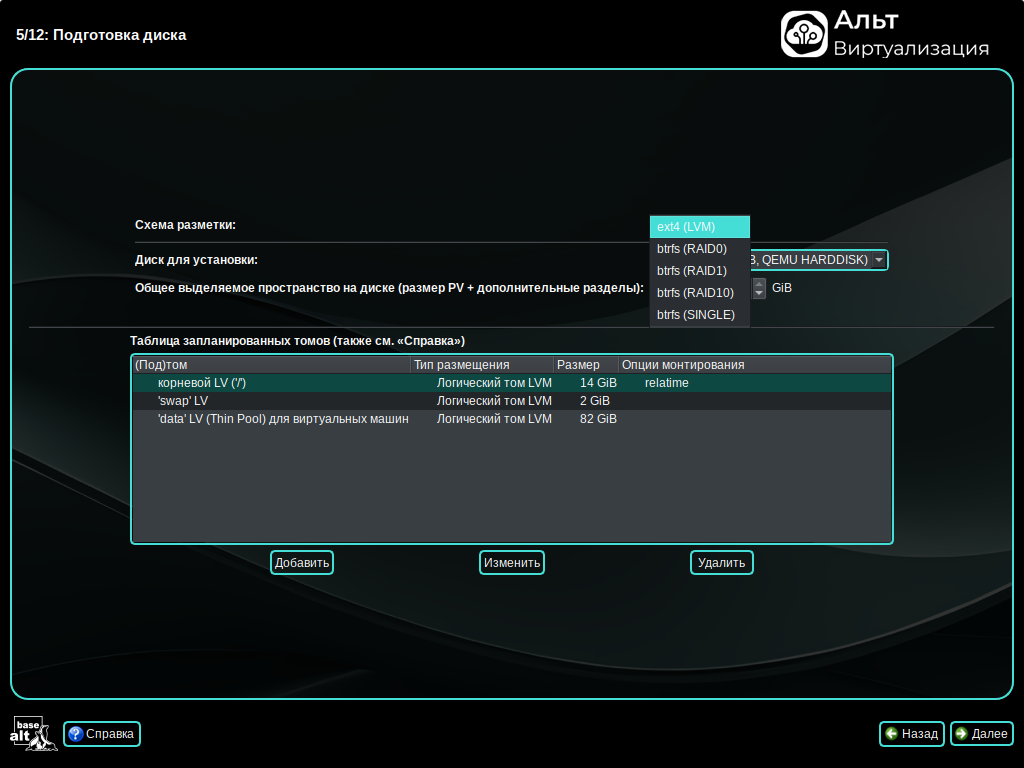Select ext4 (LVM) partitioning scheme
Screen dimensions: 1024x768
[699, 227]
